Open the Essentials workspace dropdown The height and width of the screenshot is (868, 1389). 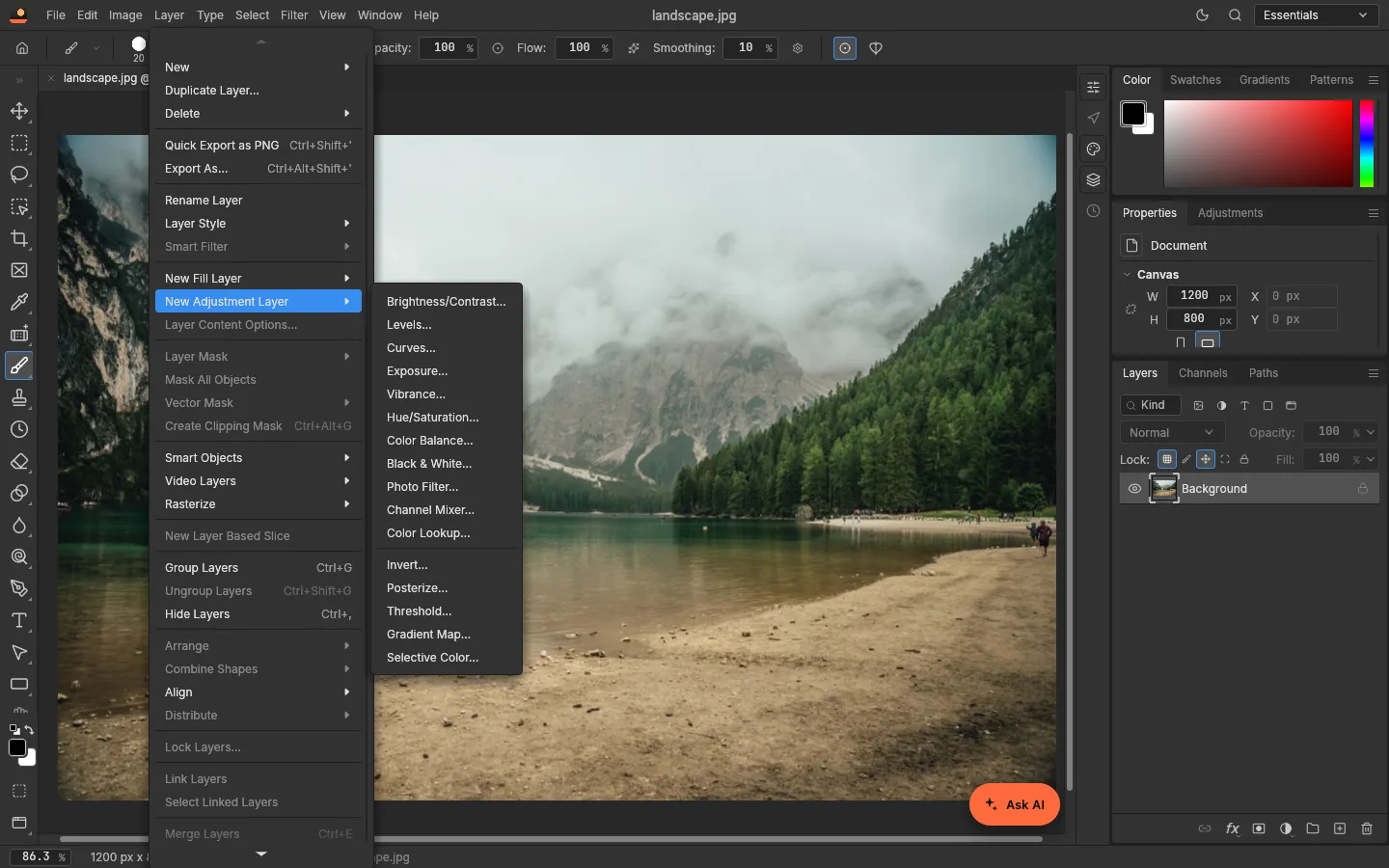click(x=1316, y=15)
